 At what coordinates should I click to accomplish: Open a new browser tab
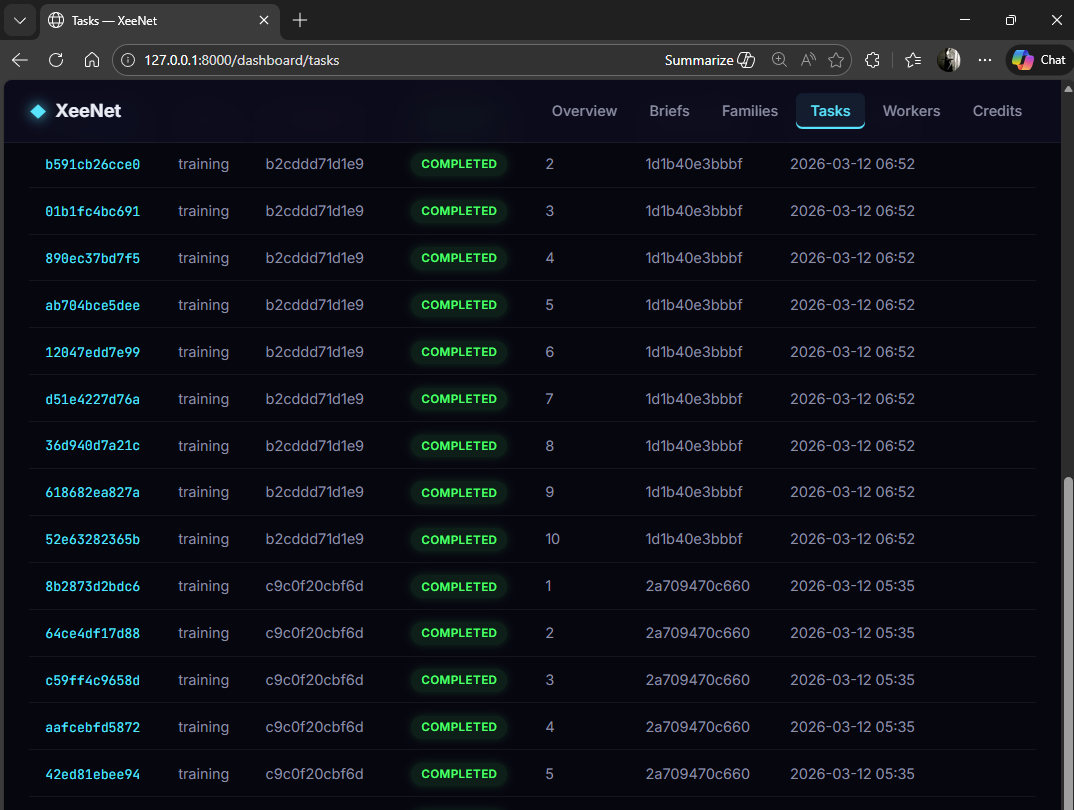coord(300,20)
